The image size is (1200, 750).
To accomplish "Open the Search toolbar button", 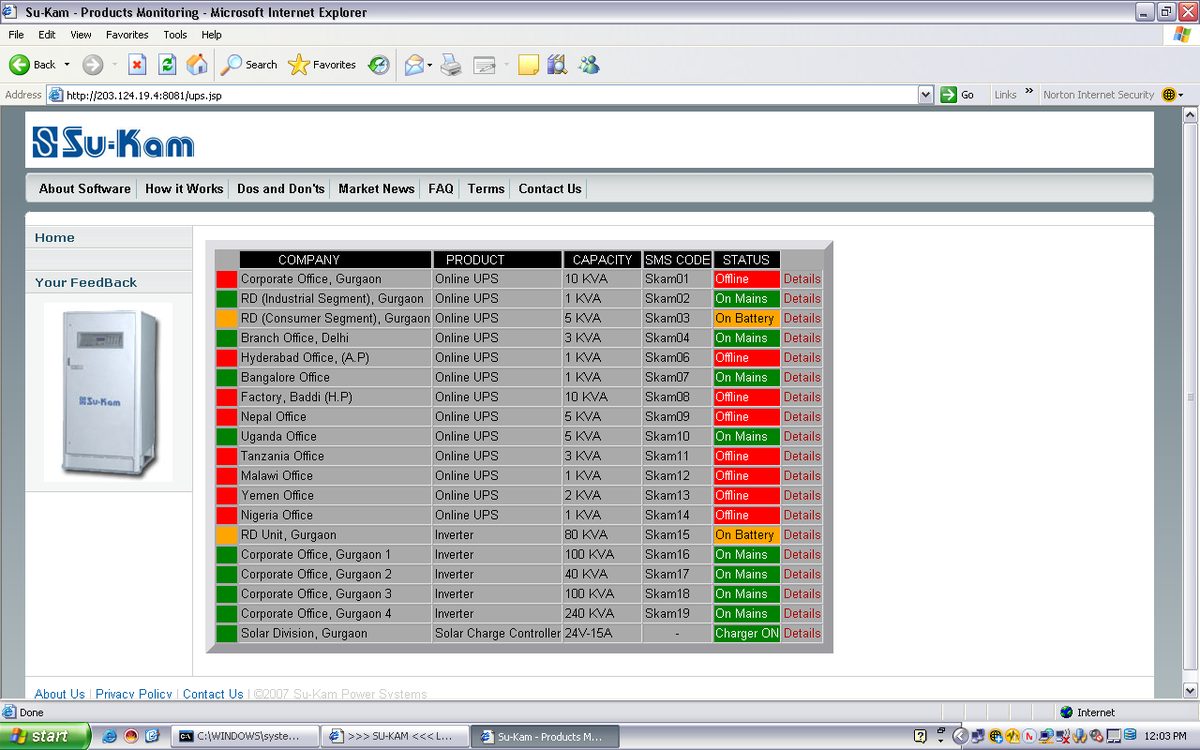I will tap(249, 65).
